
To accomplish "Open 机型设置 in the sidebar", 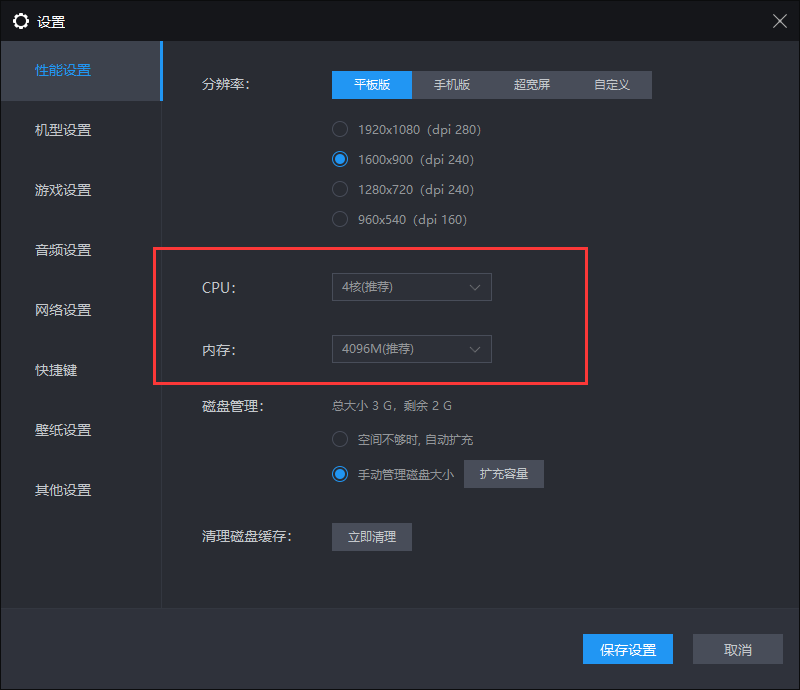I will [63, 130].
